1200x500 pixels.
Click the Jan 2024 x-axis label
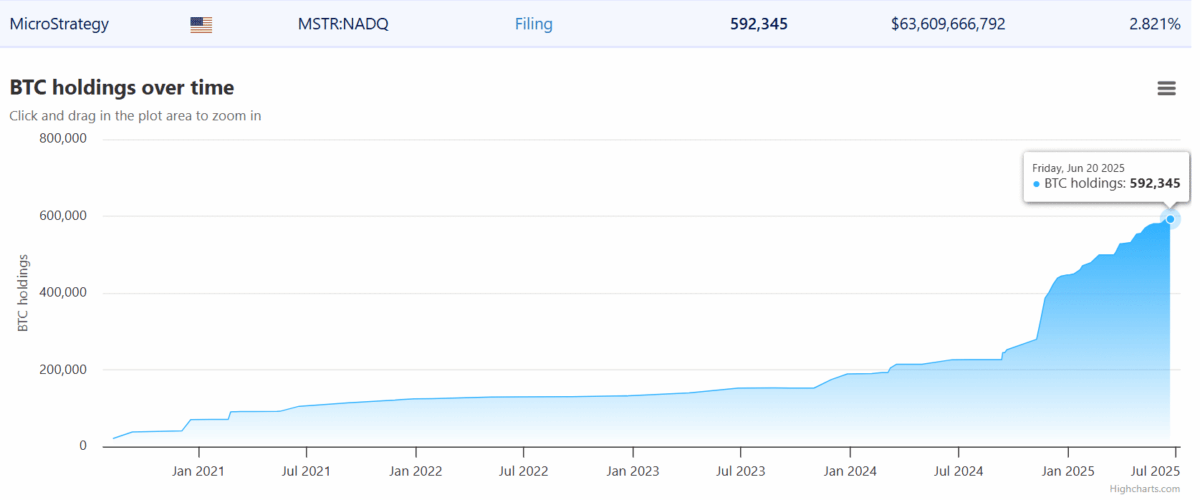click(x=849, y=470)
